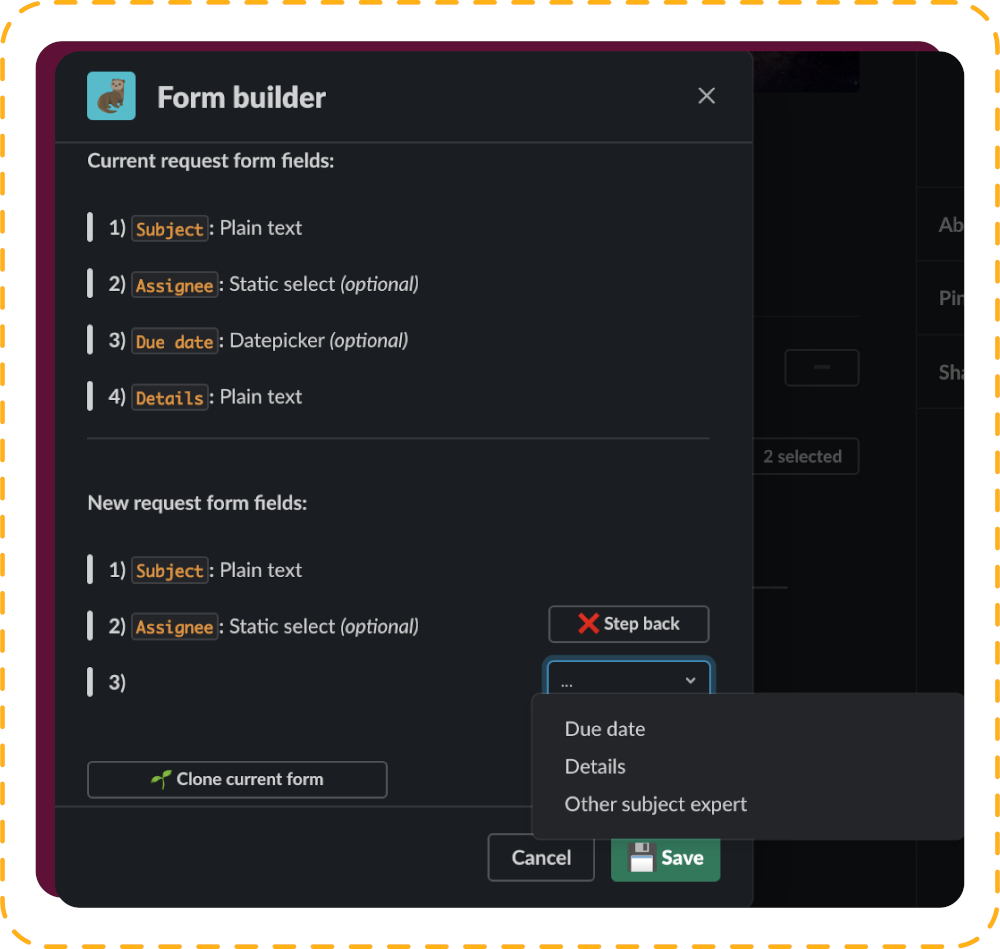The height and width of the screenshot is (949, 1000).
Task: Close the Form builder dialog
Action: [x=706, y=96]
